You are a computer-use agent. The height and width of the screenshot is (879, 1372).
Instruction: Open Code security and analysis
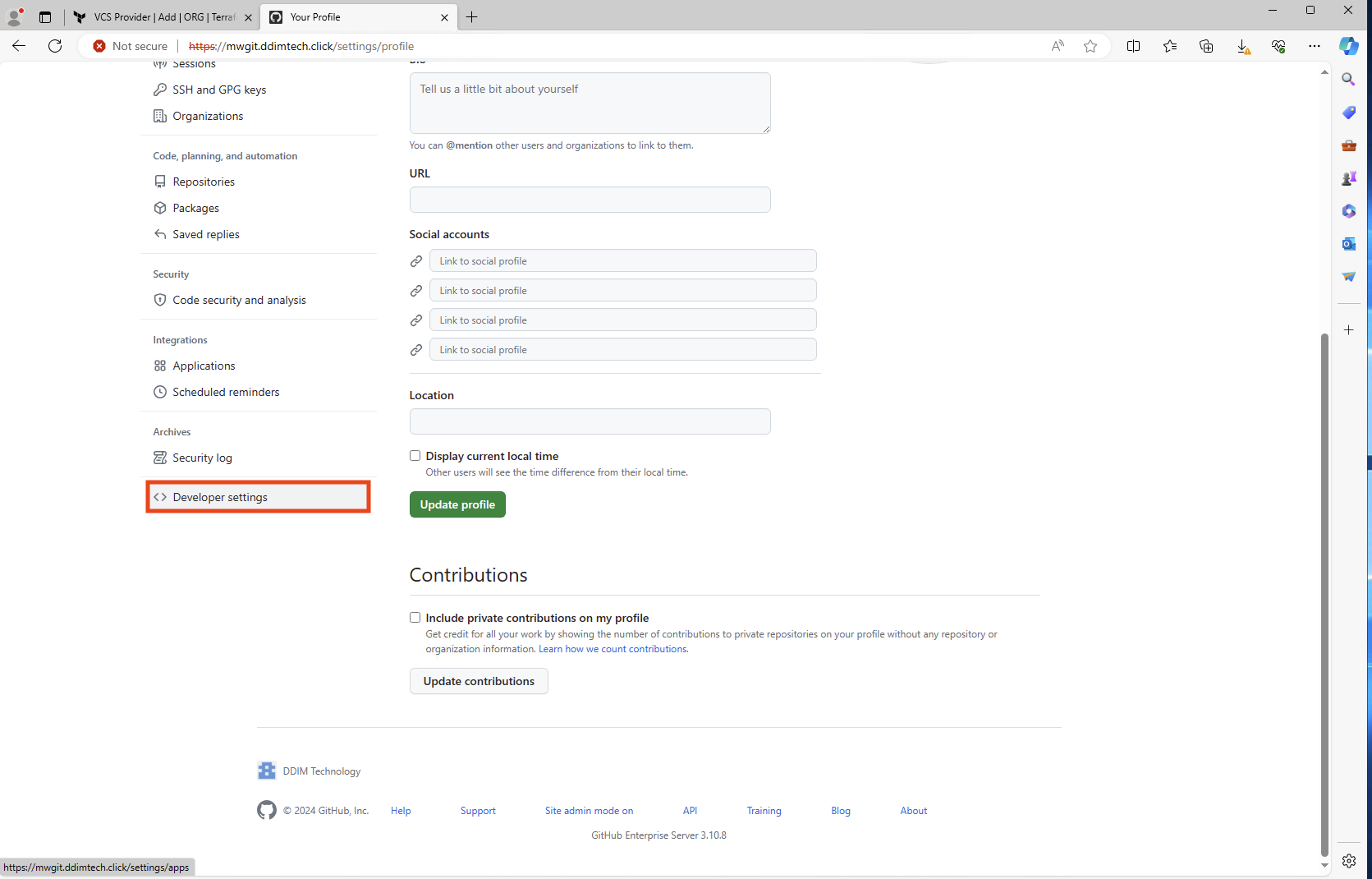[x=239, y=300]
